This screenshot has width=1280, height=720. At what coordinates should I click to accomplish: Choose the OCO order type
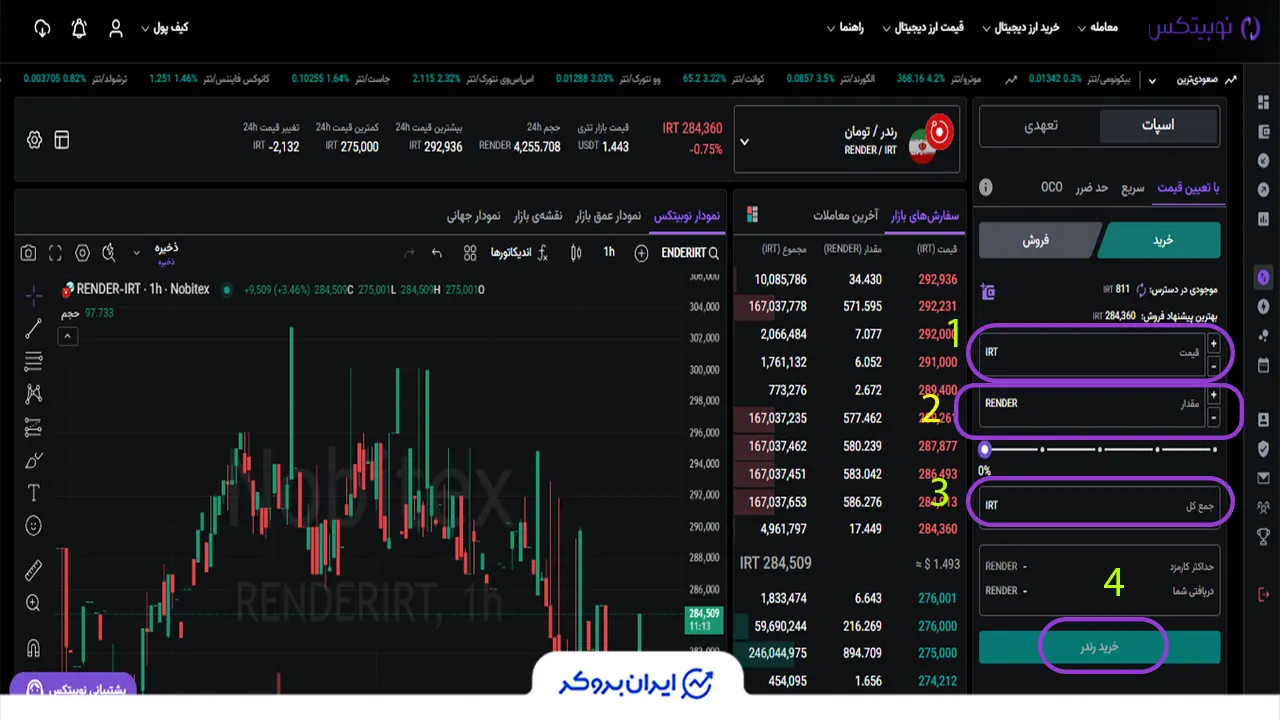click(x=1052, y=188)
